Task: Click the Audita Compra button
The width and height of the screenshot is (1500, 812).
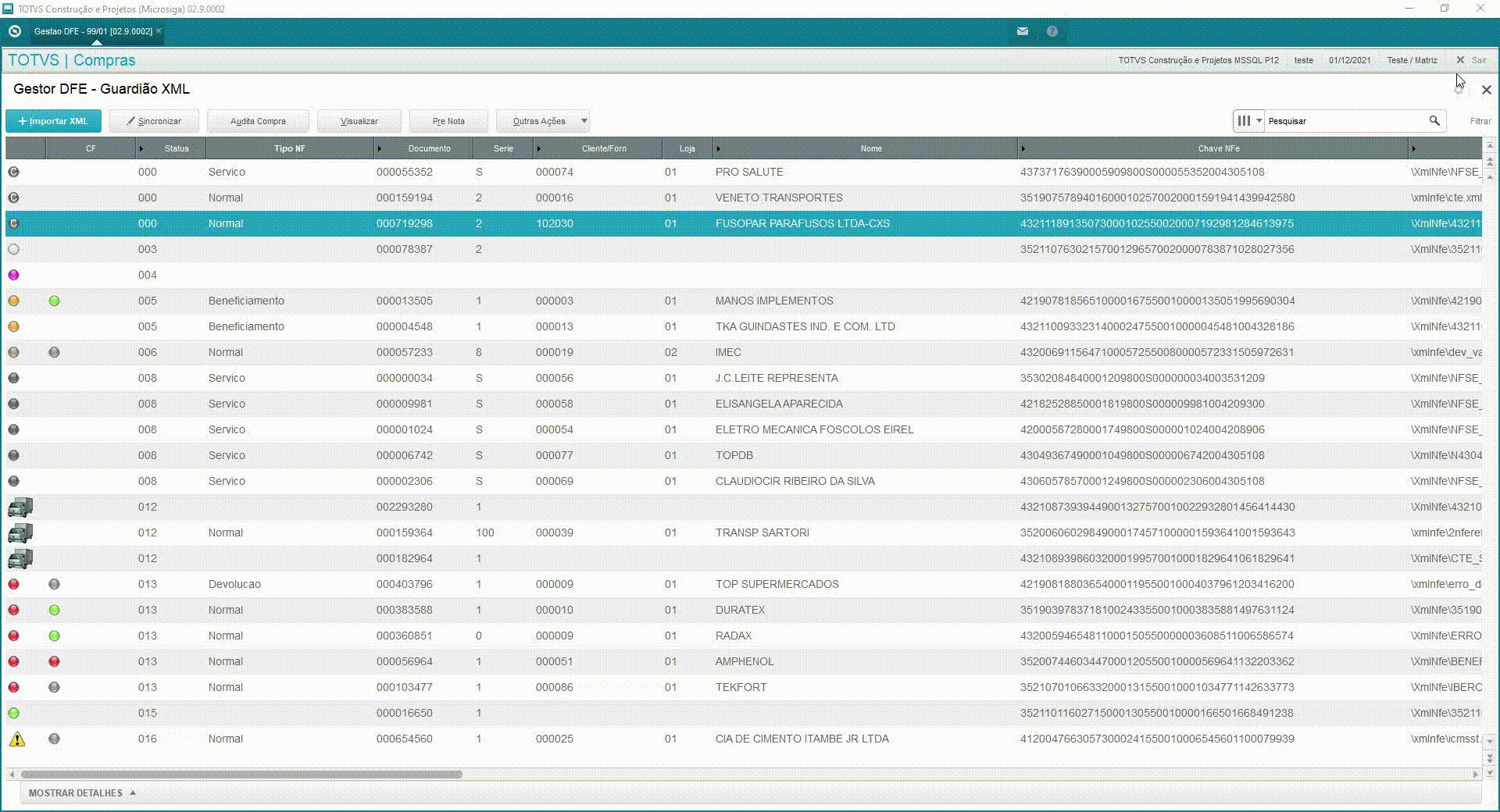Action: click(x=258, y=121)
